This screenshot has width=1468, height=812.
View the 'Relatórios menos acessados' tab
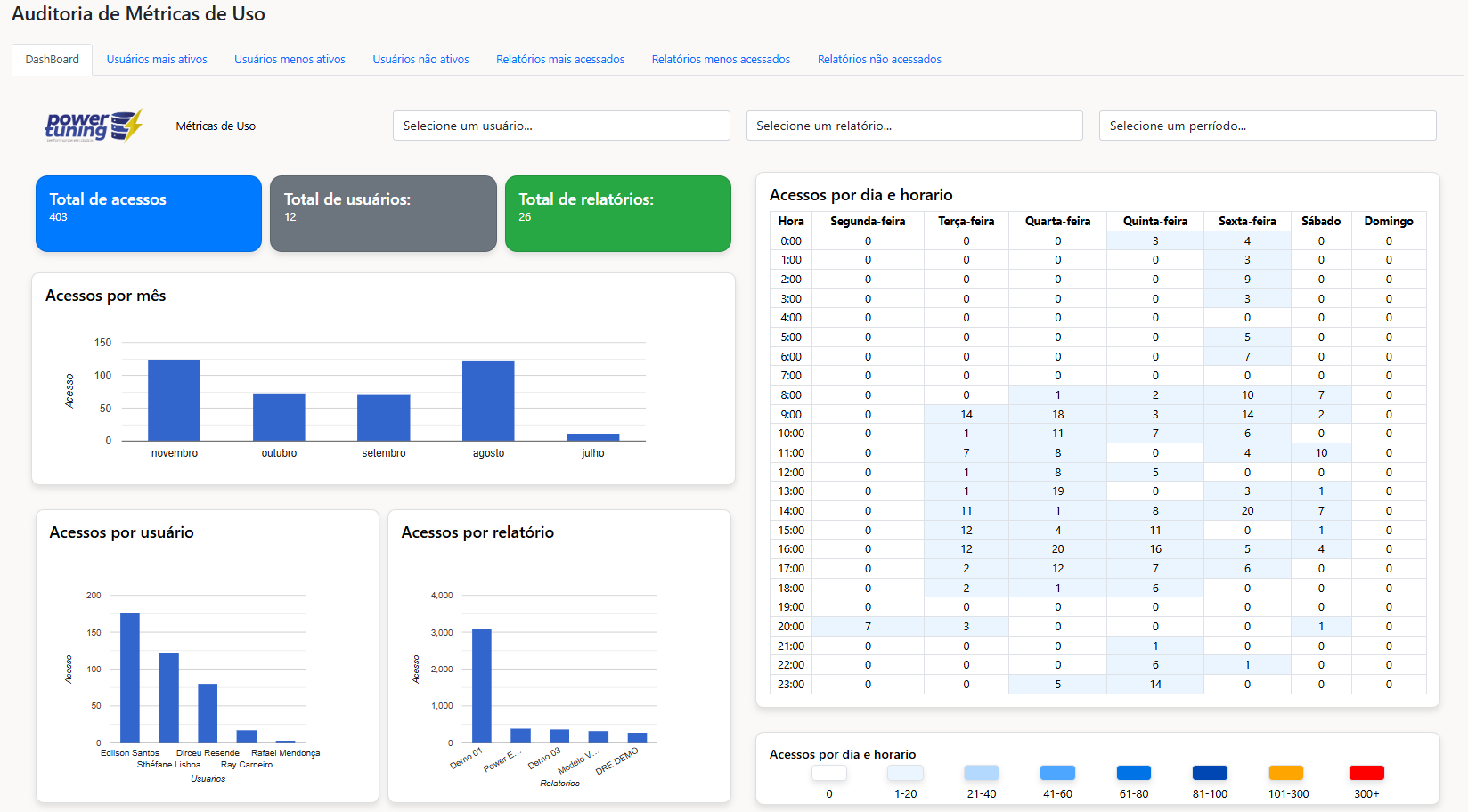(721, 60)
